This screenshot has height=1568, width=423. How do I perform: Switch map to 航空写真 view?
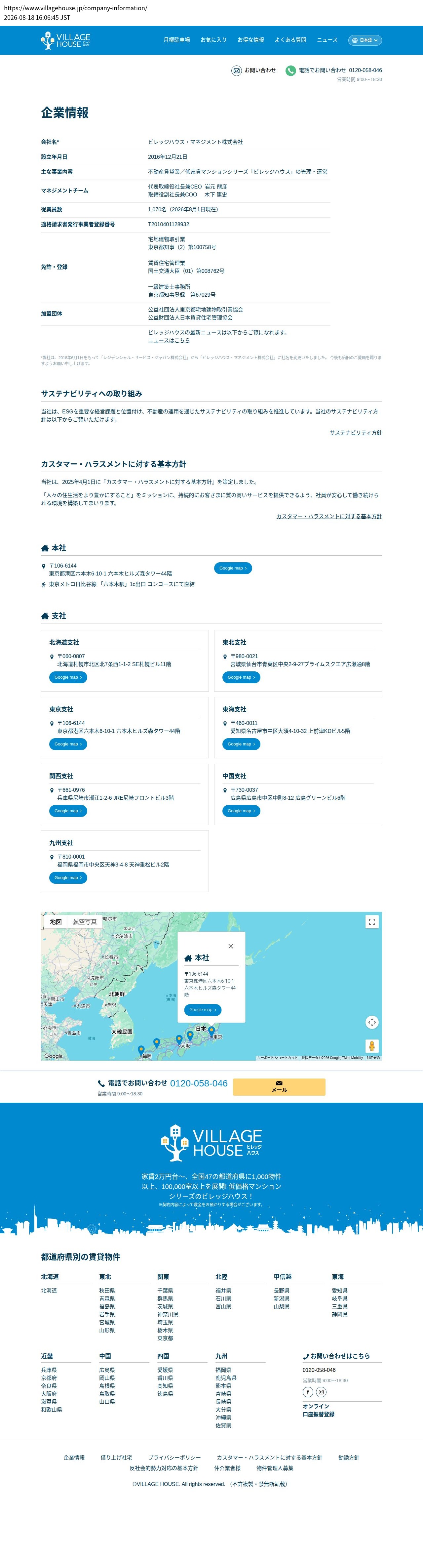point(85,921)
